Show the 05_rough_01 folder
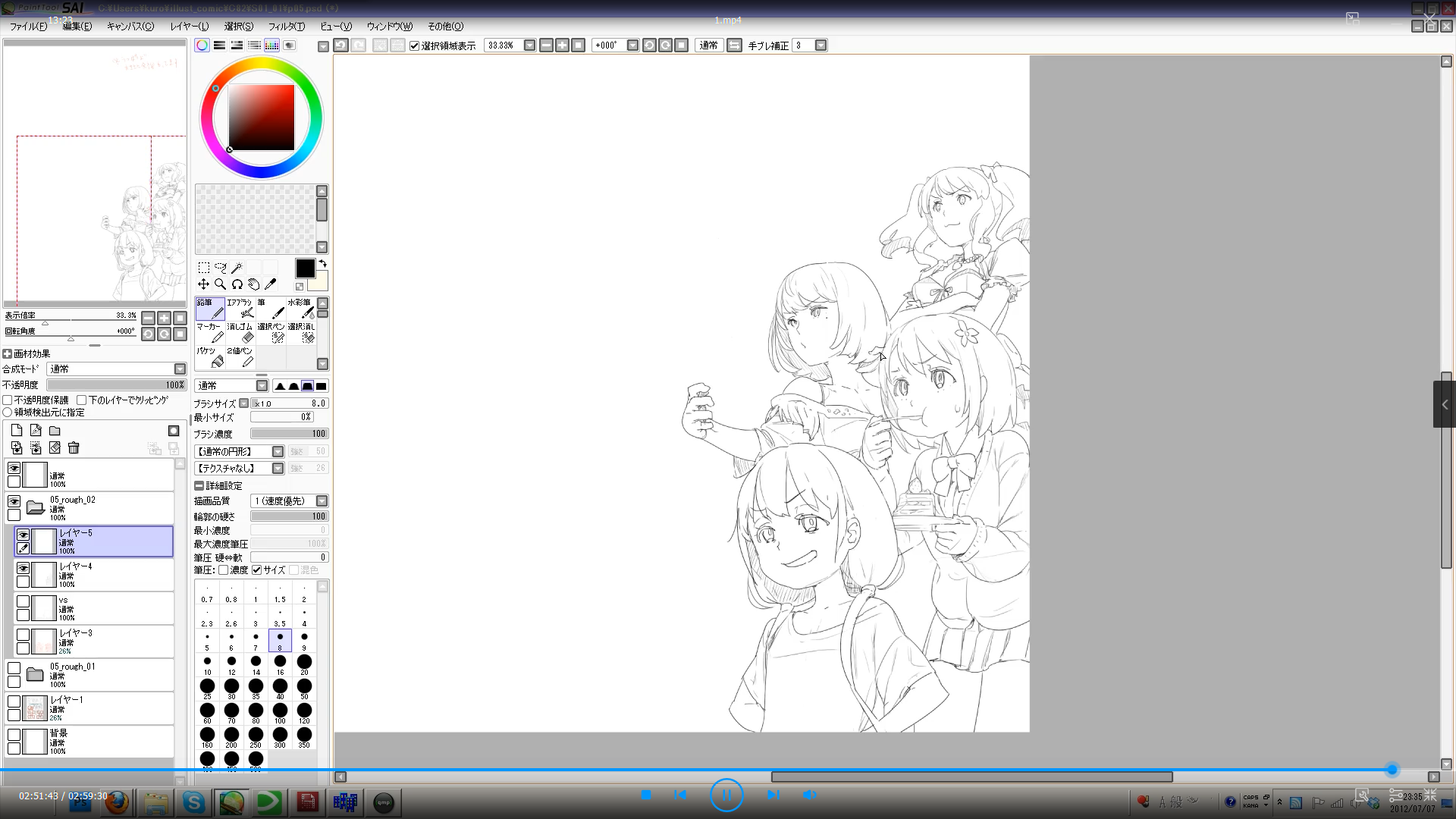This screenshot has height=819, width=1456. click(x=14, y=668)
